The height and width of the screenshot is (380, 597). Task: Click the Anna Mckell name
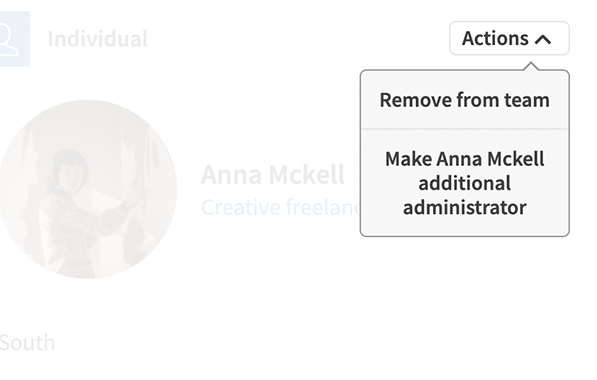[x=273, y=175]
